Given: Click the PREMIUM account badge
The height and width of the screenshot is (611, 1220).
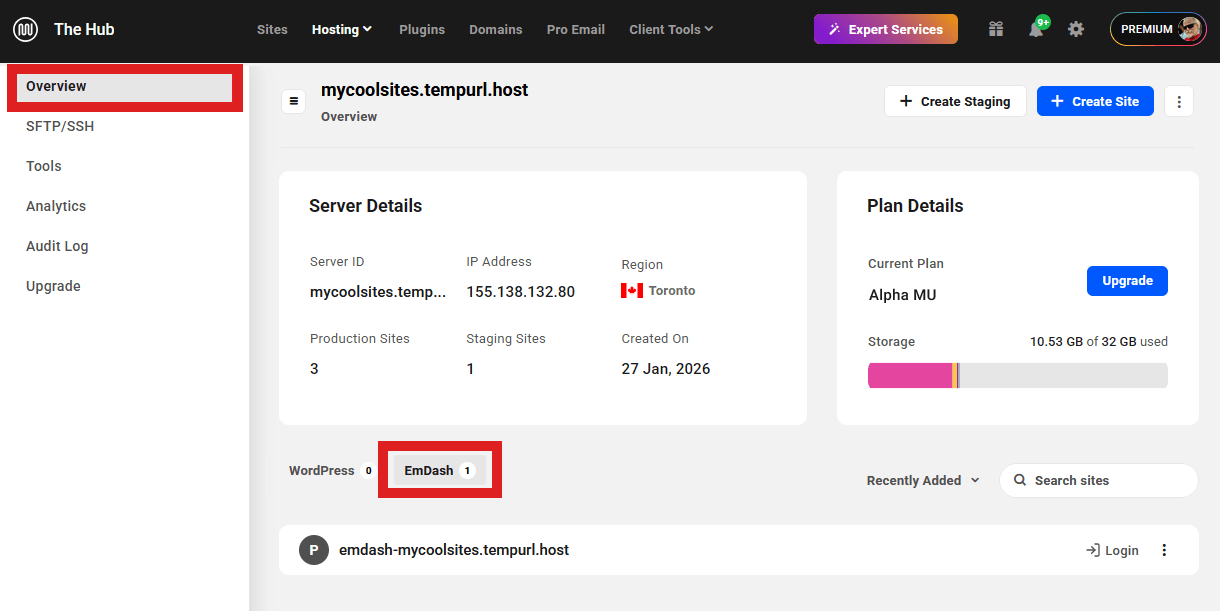Looking at the screenshot, I should [1158, 29].
